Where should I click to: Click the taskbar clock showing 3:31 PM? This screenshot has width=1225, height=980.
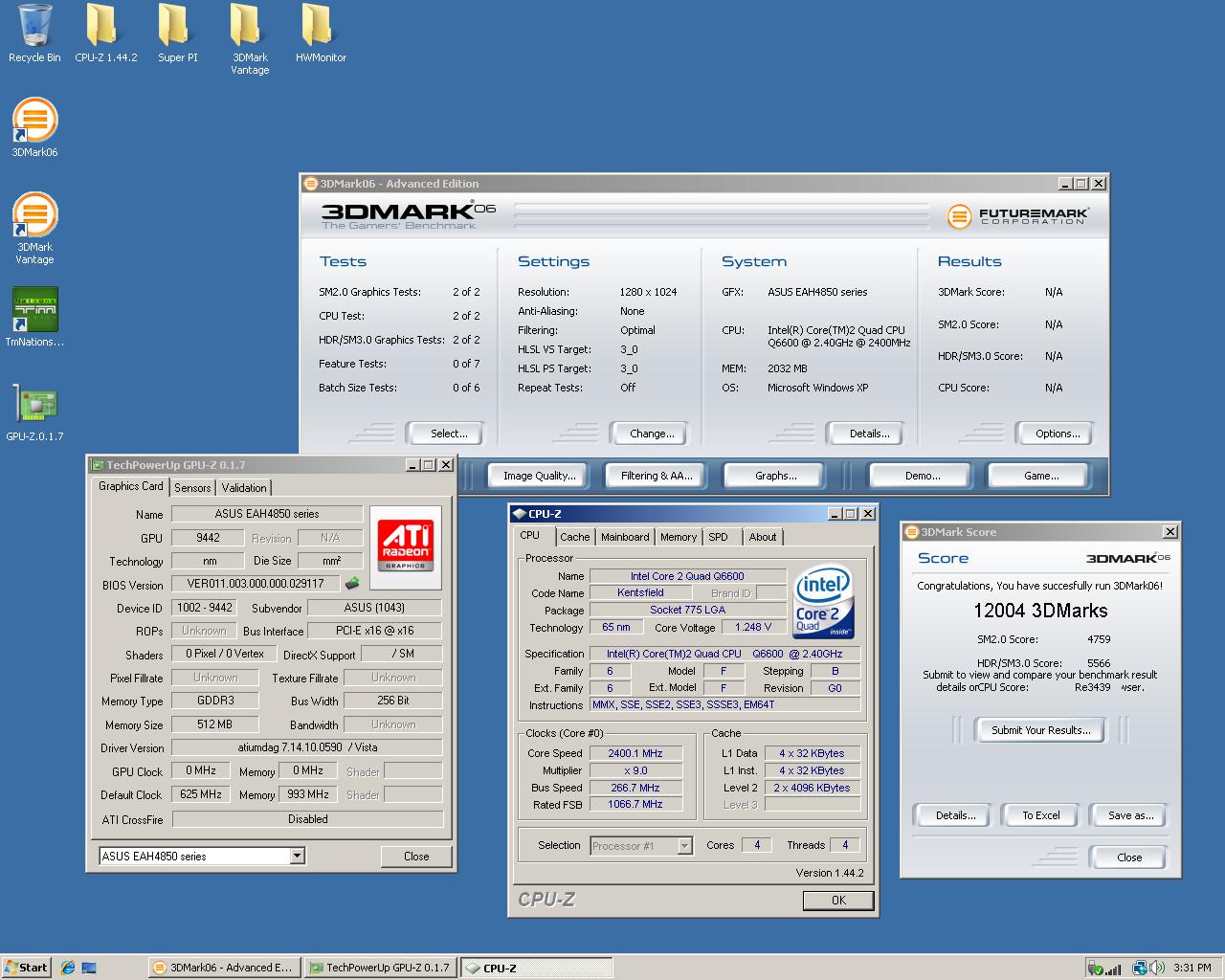(x=1192, y=968)
